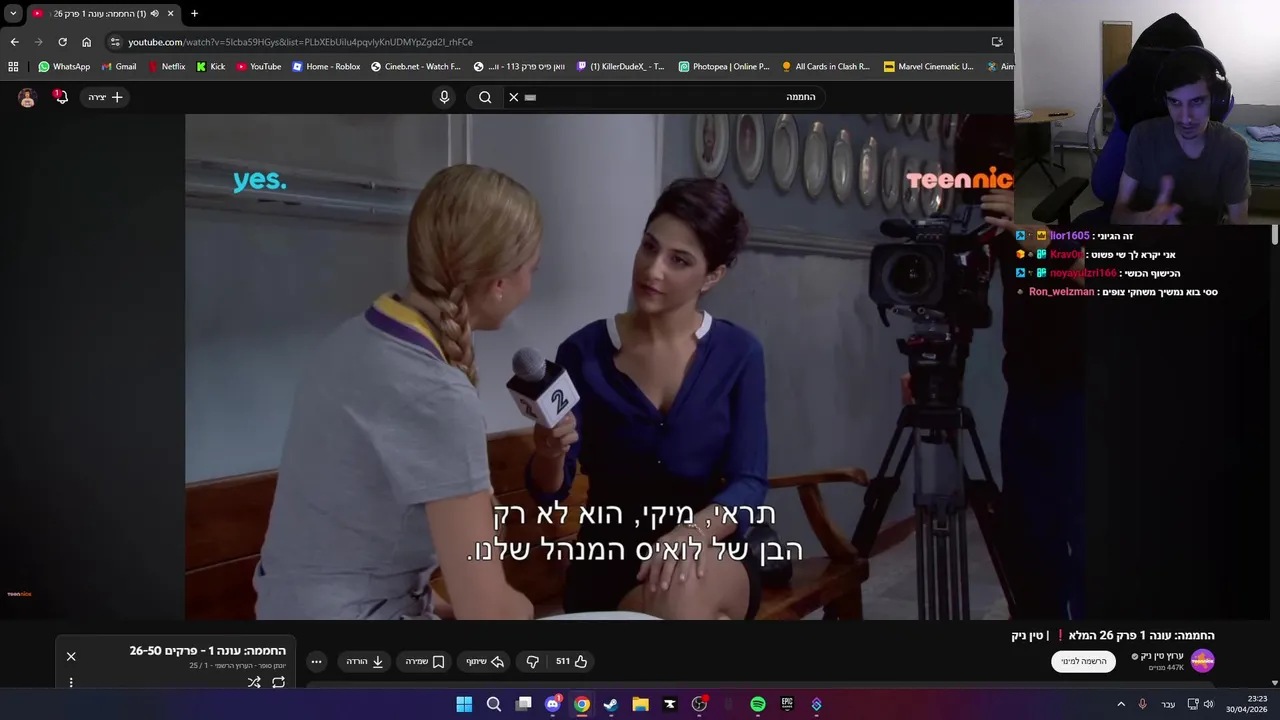Open the YouTube account avatar menu
This screenshot has width=1280, height=720.
pos(27,97)
